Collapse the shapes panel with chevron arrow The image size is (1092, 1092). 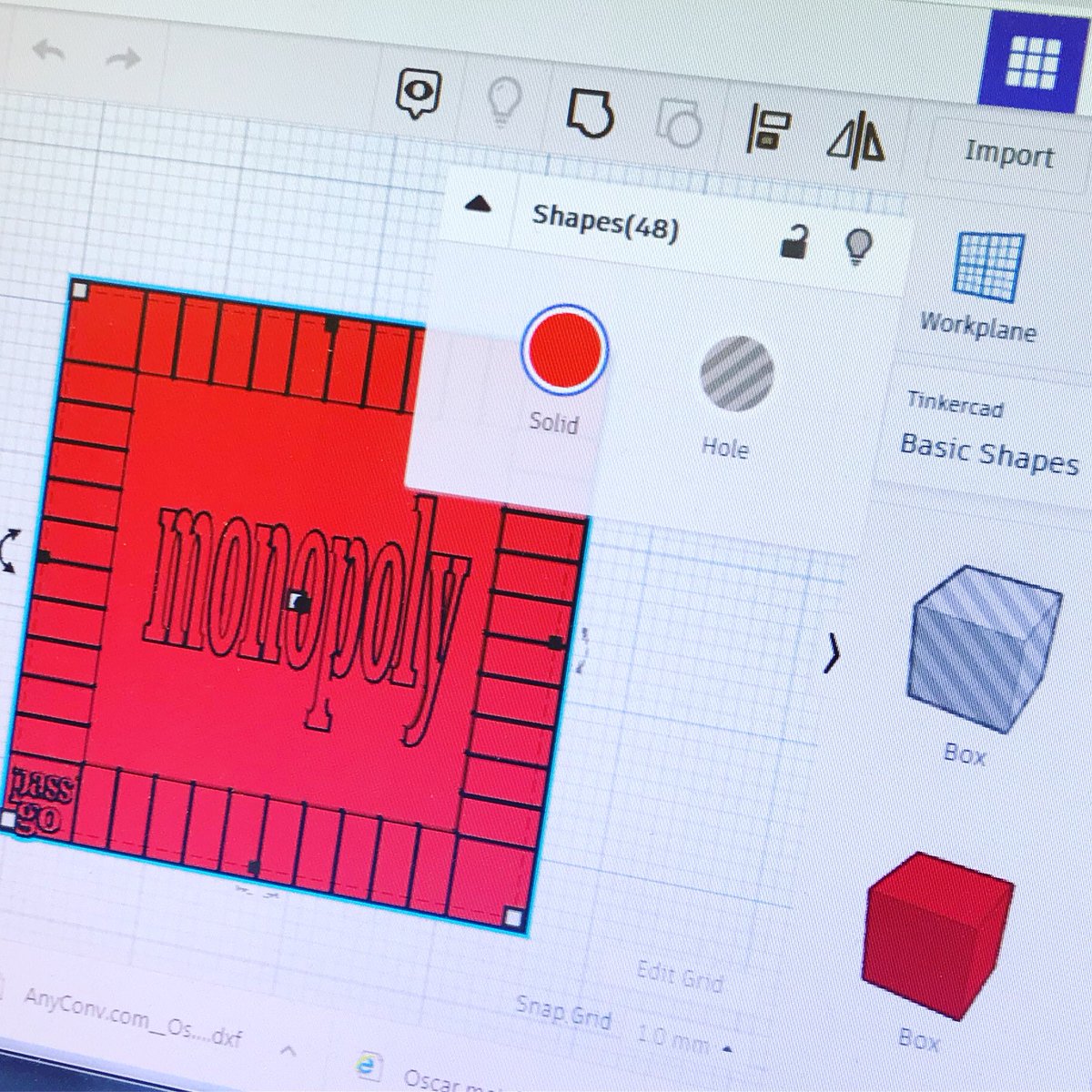pyautogui.click(x=831, y=653)
